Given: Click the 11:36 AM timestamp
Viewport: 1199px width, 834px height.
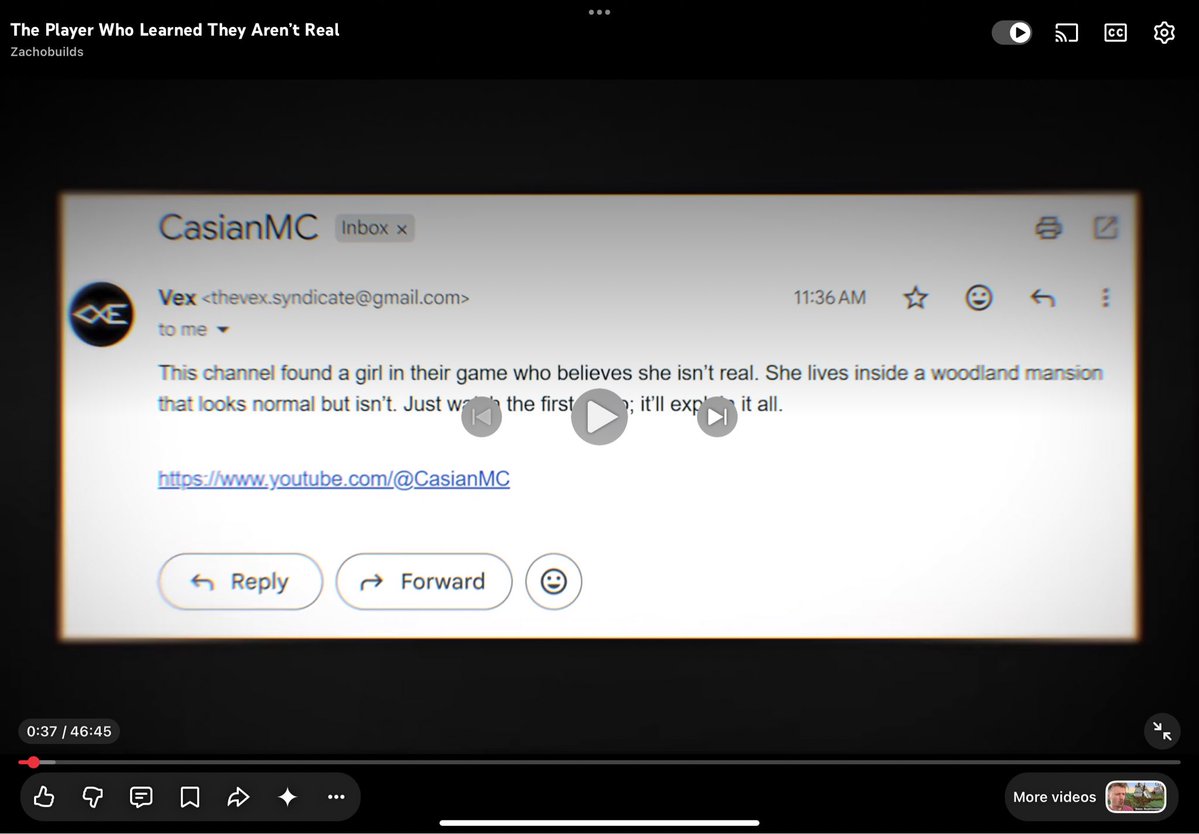Looking at the screenshot, I should coord(830,297).
